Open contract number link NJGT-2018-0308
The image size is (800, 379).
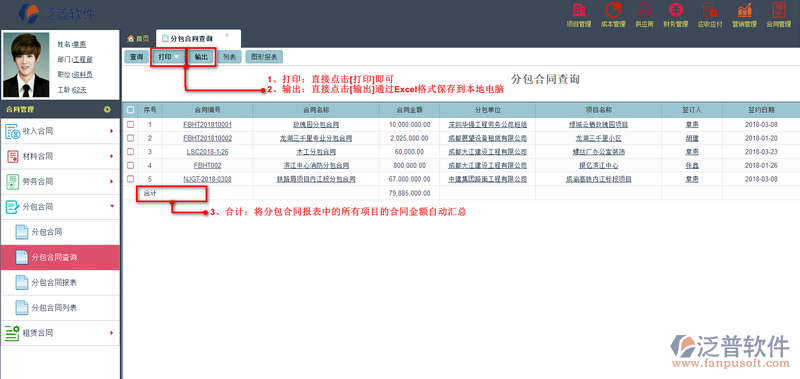(x=208, y=180)
